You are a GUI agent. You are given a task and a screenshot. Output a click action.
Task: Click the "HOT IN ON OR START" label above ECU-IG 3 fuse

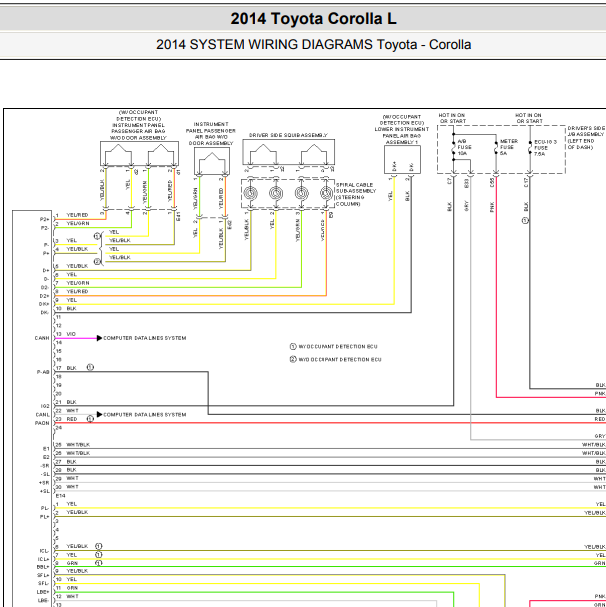529,118
